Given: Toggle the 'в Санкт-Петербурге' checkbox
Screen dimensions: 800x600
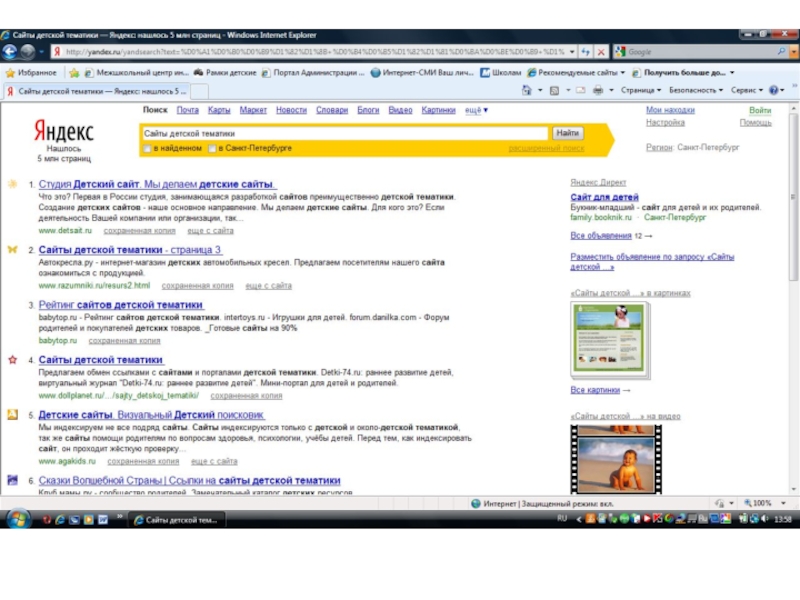Looking at the screenshot, I should [212, 148].
